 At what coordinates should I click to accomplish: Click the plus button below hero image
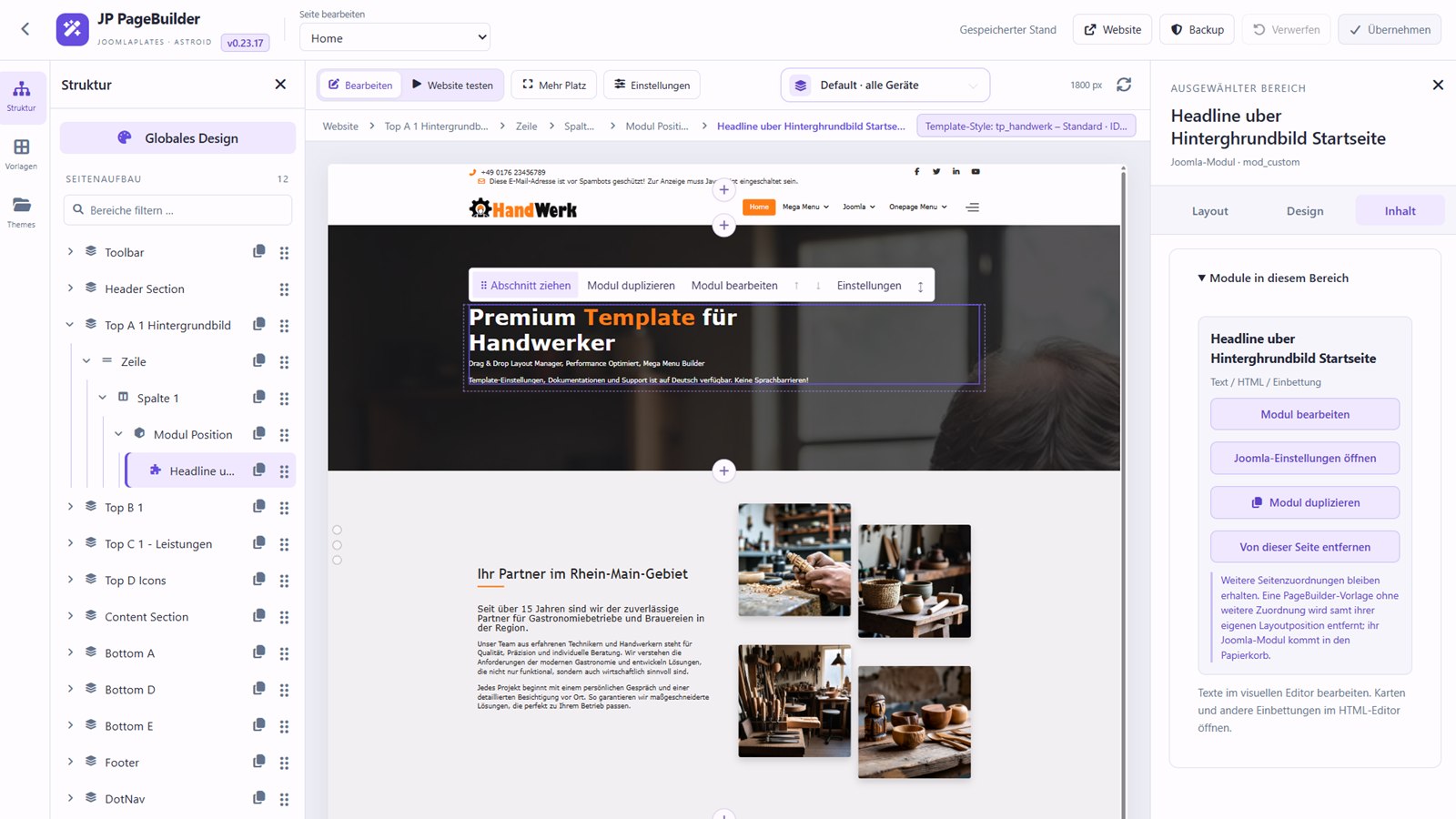tap(723, 470)
